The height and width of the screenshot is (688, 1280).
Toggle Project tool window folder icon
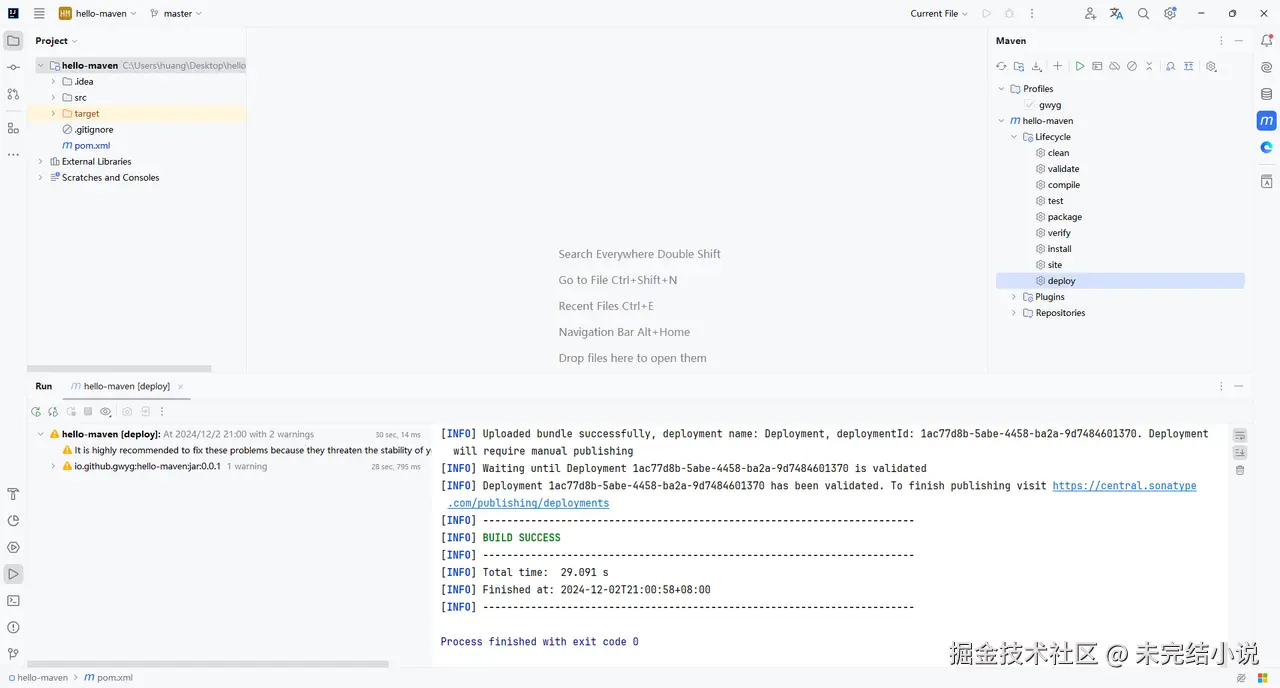pos(13,41)
